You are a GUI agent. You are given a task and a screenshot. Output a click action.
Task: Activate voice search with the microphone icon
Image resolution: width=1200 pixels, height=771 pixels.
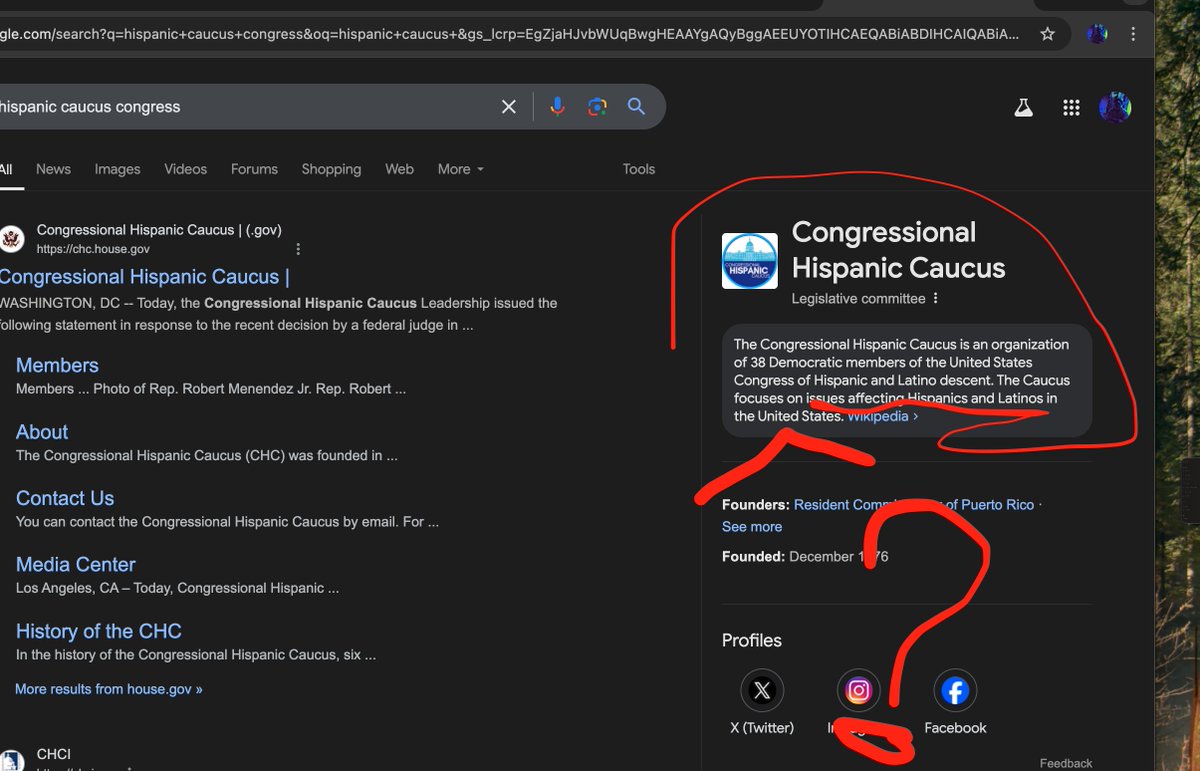[x=557, y=106]
